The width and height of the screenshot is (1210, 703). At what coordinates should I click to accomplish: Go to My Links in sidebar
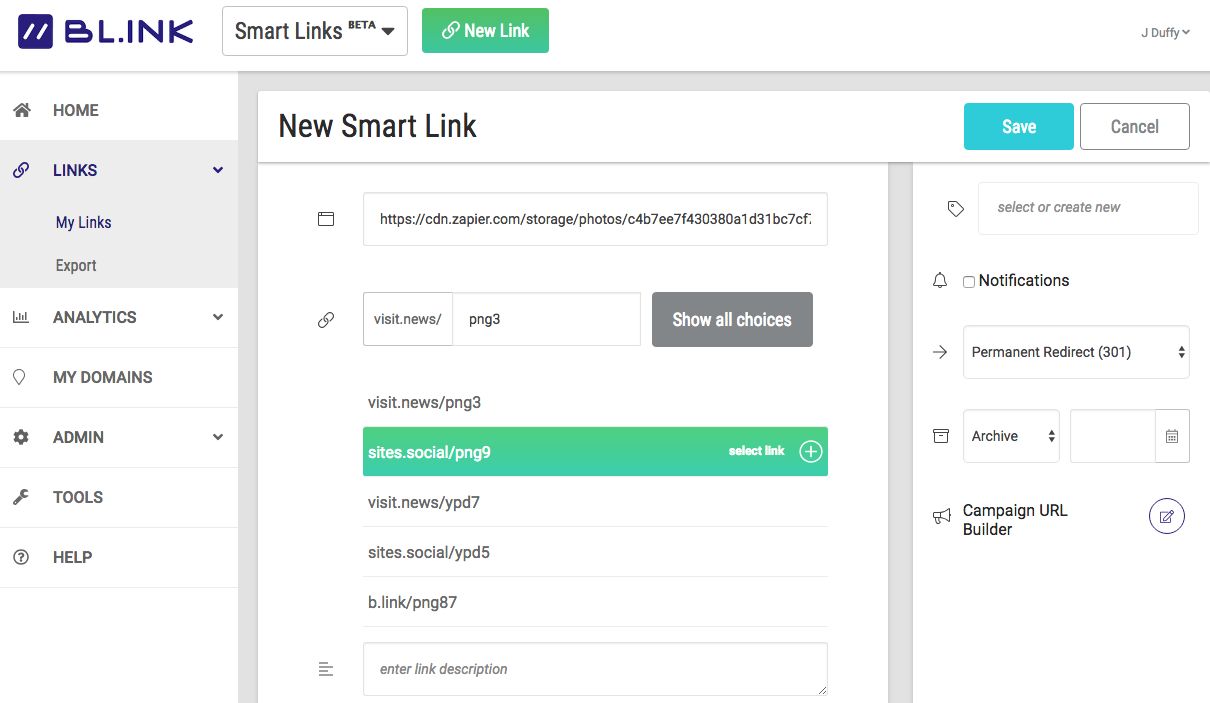coord(83,222)
